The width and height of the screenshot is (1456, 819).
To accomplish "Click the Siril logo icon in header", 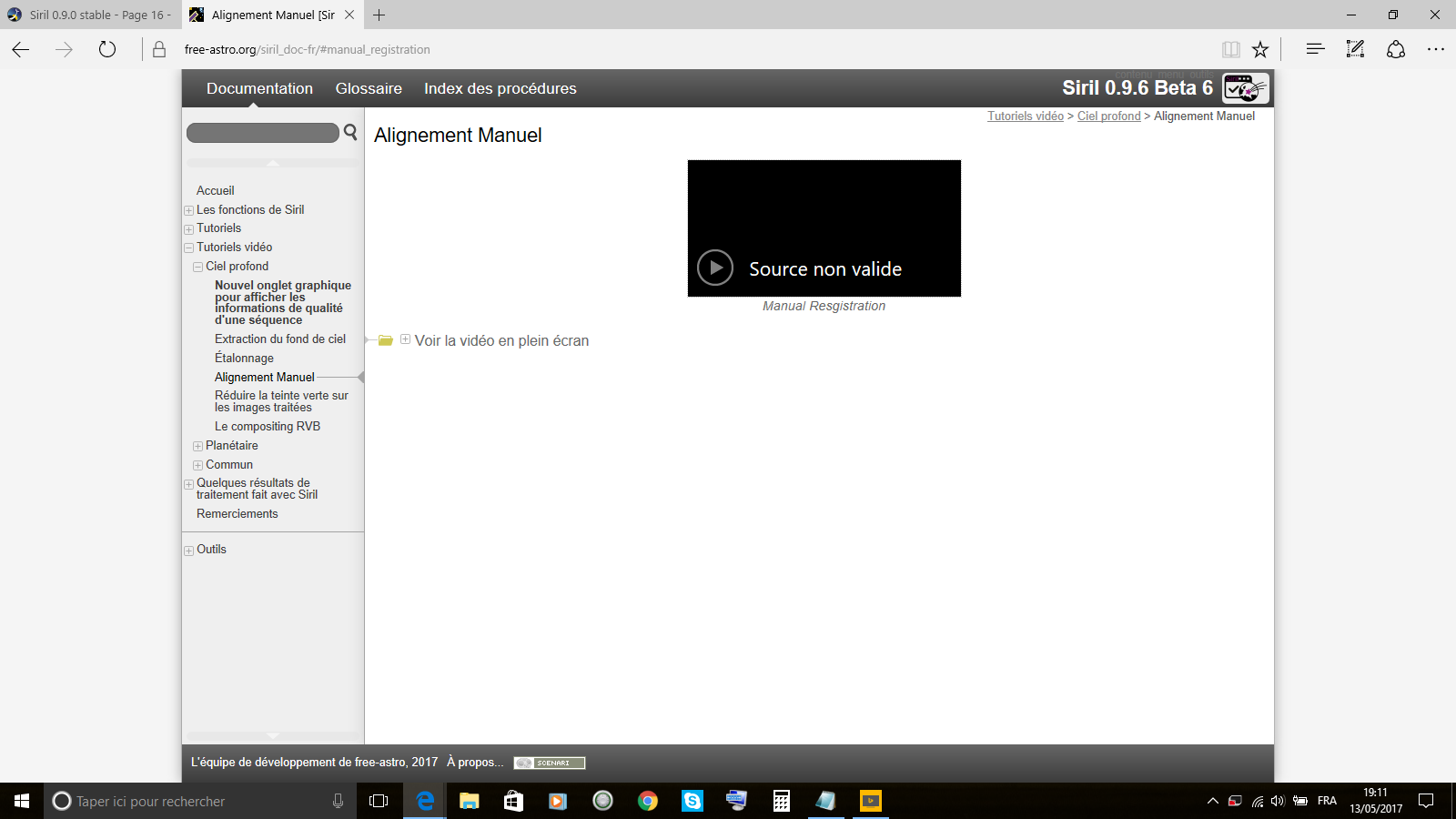I will tap(1246, 88).
